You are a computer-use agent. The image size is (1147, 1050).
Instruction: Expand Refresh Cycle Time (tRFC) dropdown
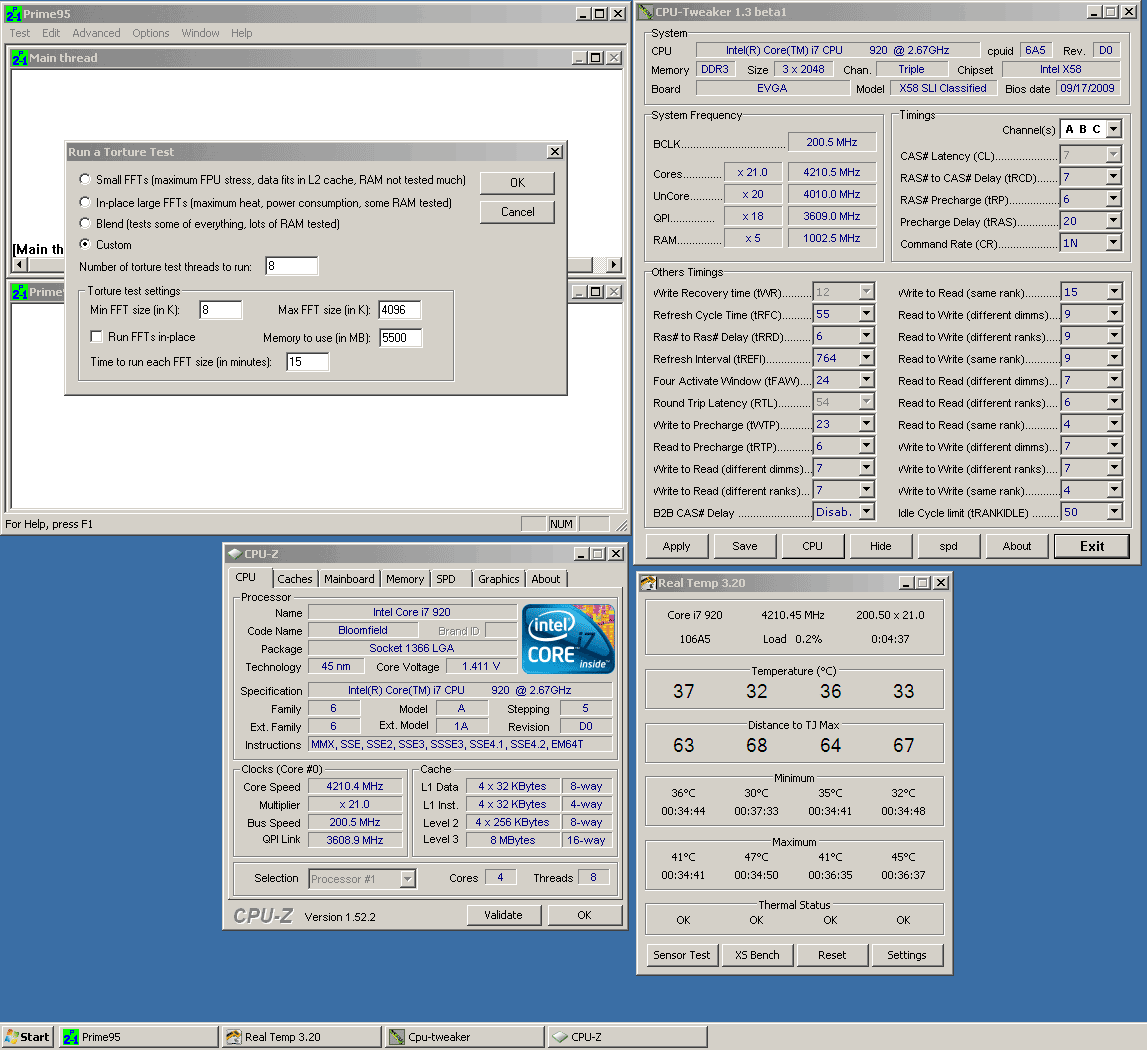pyautogui.click(x=866, y=314)
